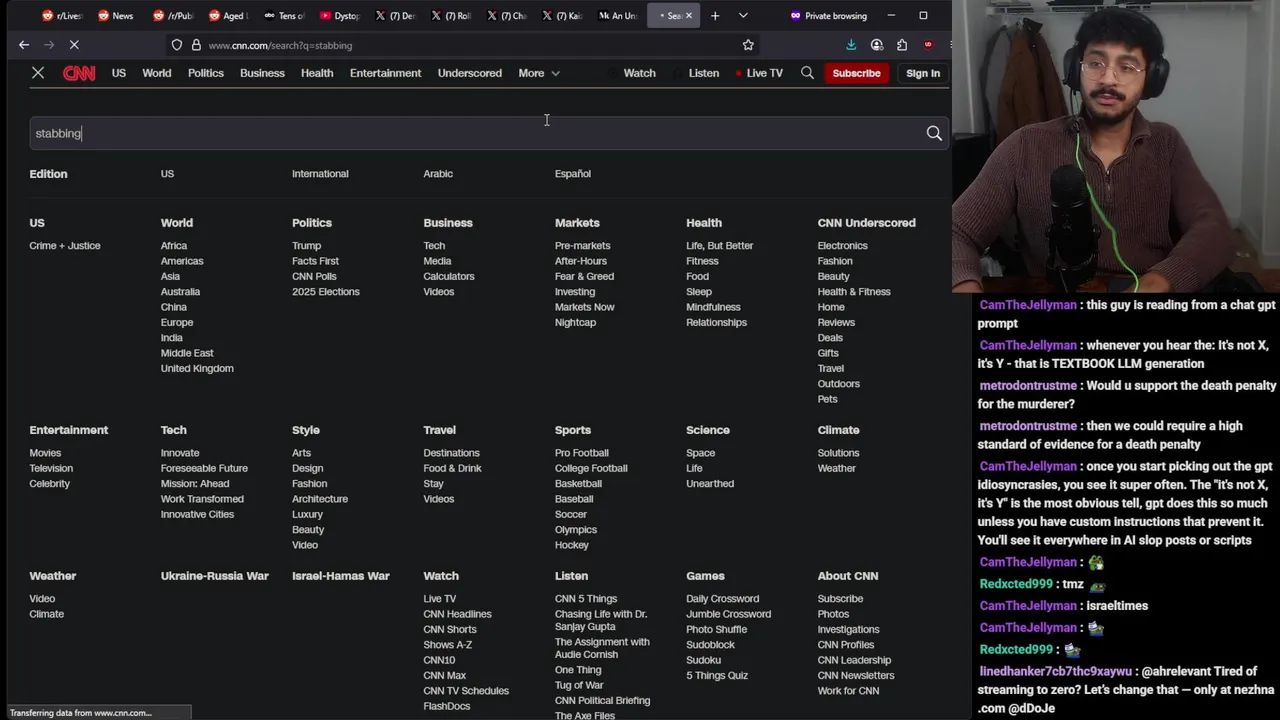Show tracking protection shield icon
Image resolution: width=1280 pixels, height=720 pixels.
coord(177,45)
